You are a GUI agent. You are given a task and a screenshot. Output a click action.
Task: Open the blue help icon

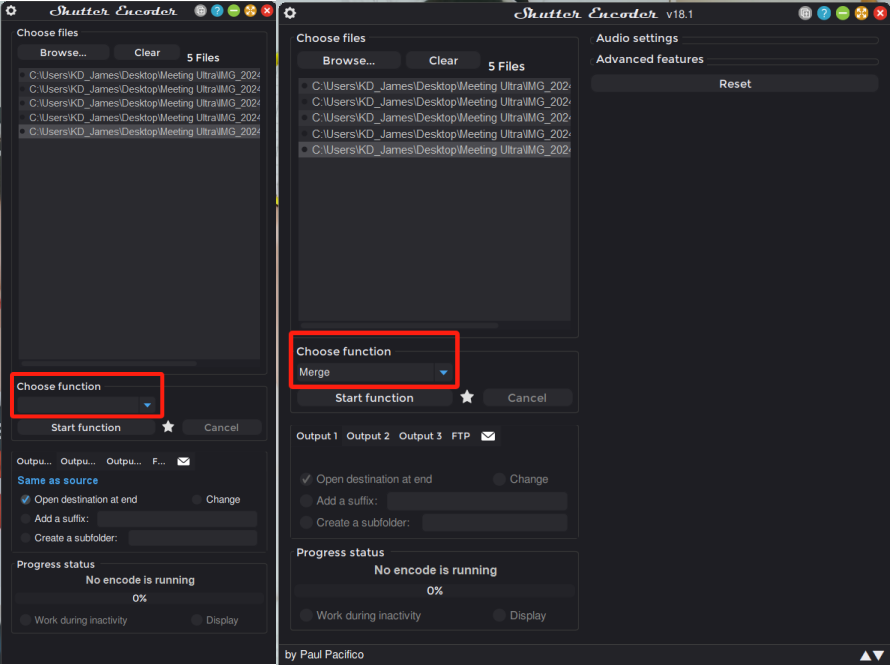(824, 13)
